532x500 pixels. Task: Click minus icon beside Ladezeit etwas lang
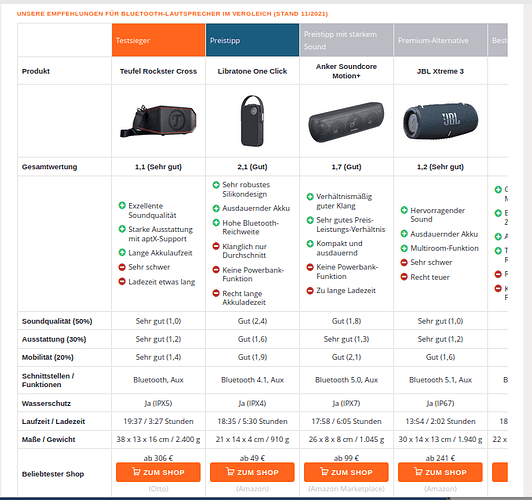pos(122,282)
